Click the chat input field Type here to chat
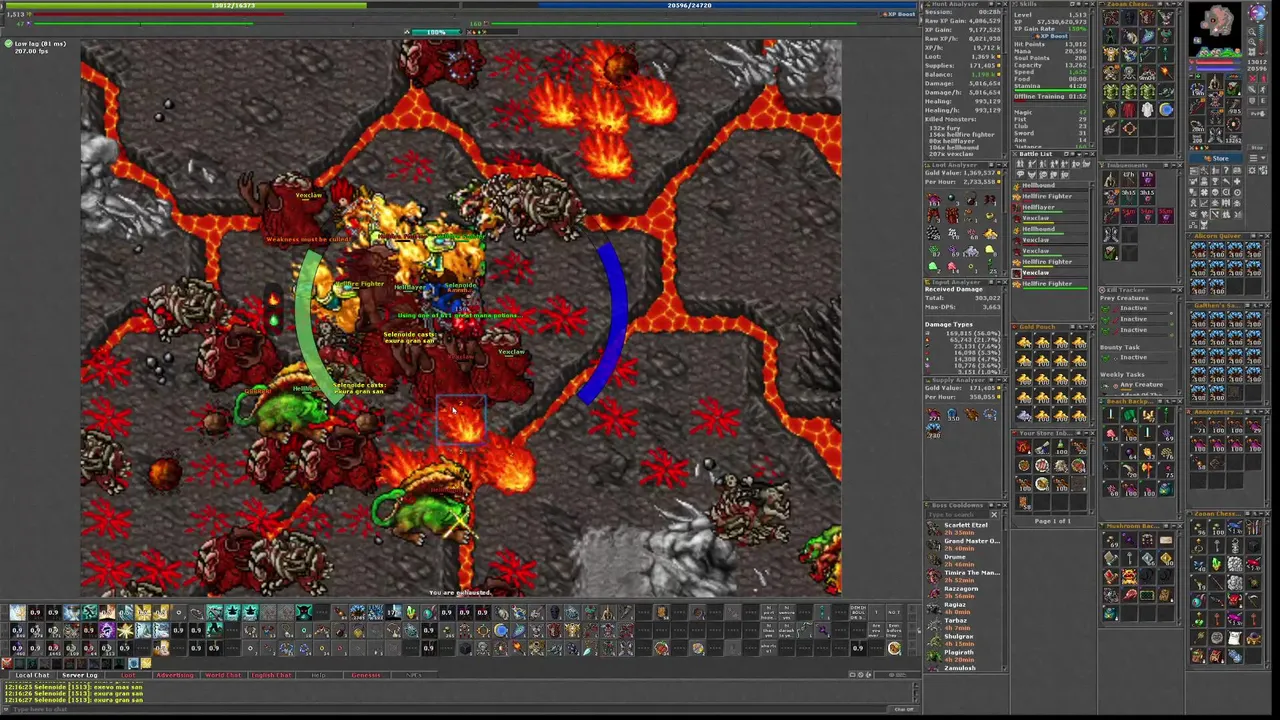Screen dimensions: 1280x720 (450, 709)
